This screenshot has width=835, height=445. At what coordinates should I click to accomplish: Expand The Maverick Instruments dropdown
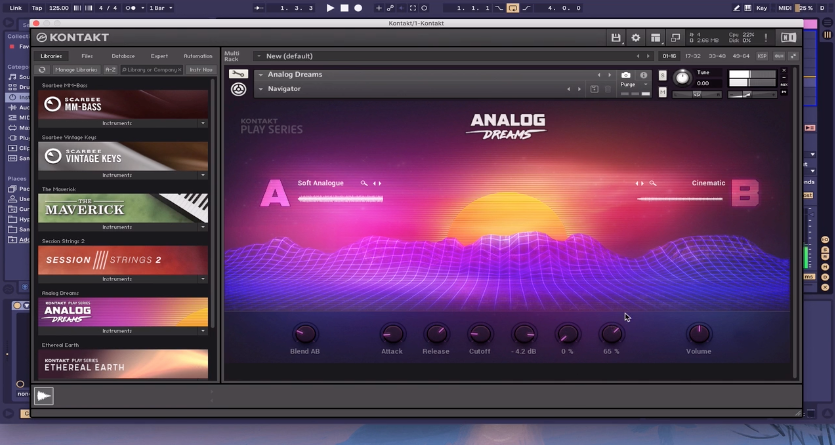click(x=202, y=227)
